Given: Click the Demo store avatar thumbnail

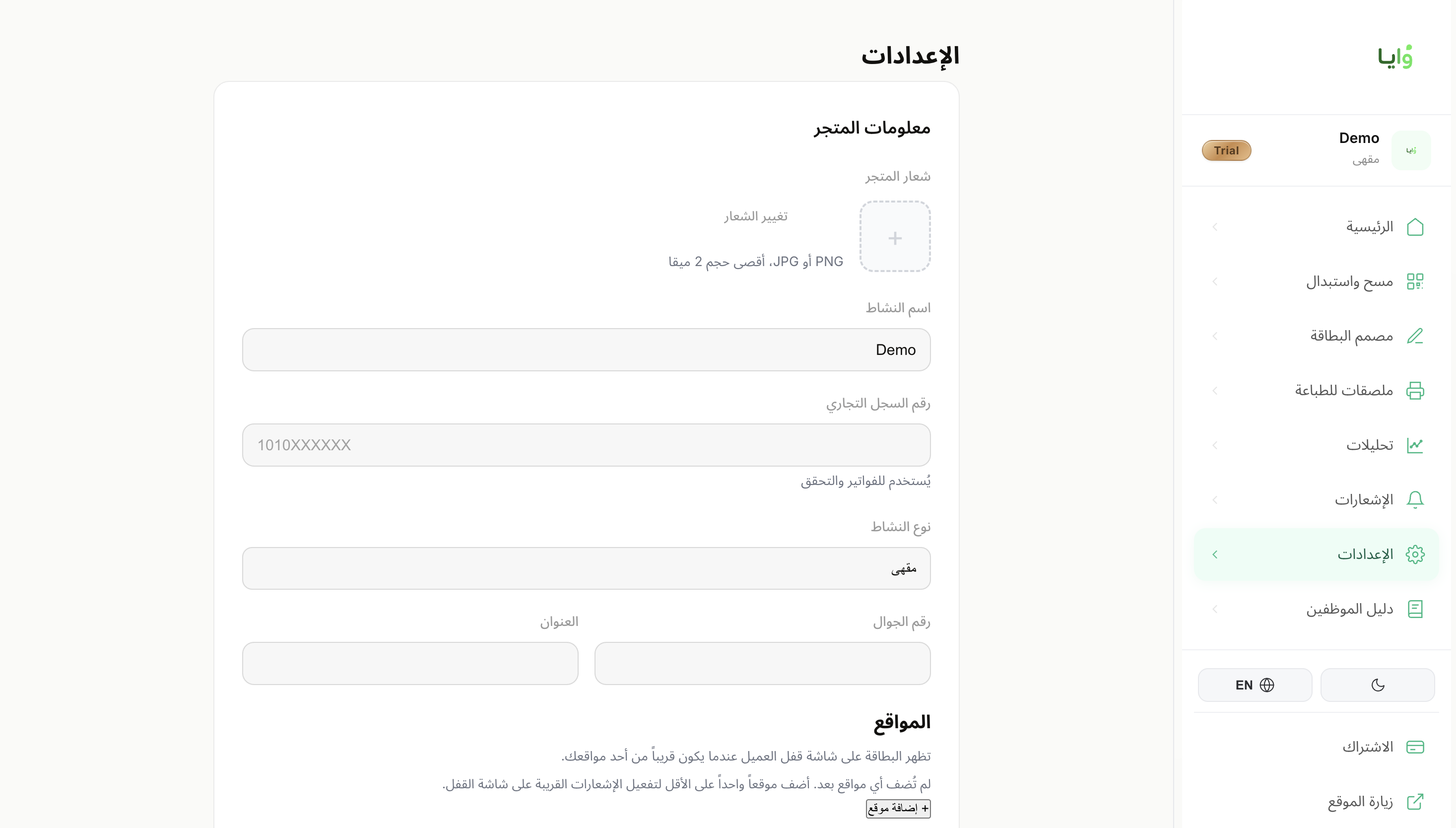Looking at the screenshot, I should [1411, 150].
